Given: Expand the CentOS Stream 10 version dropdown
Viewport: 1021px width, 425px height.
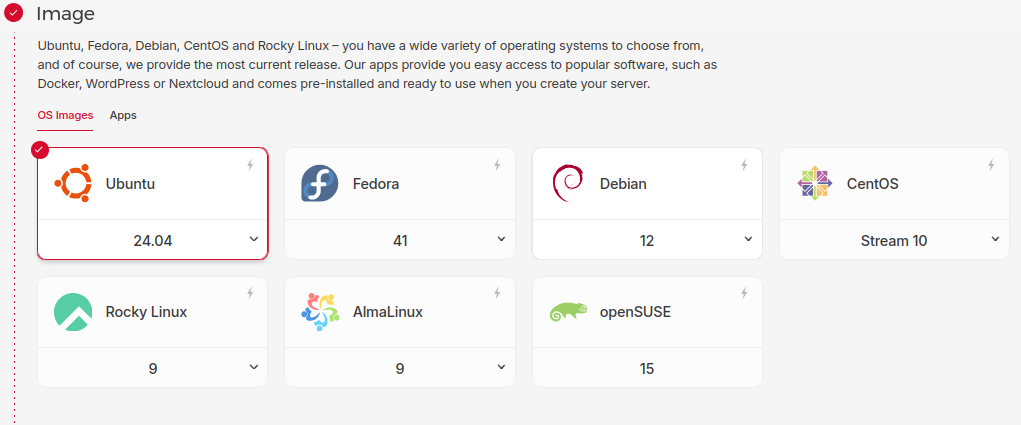Looking at the screenshot, I should [x=995, y=240].
